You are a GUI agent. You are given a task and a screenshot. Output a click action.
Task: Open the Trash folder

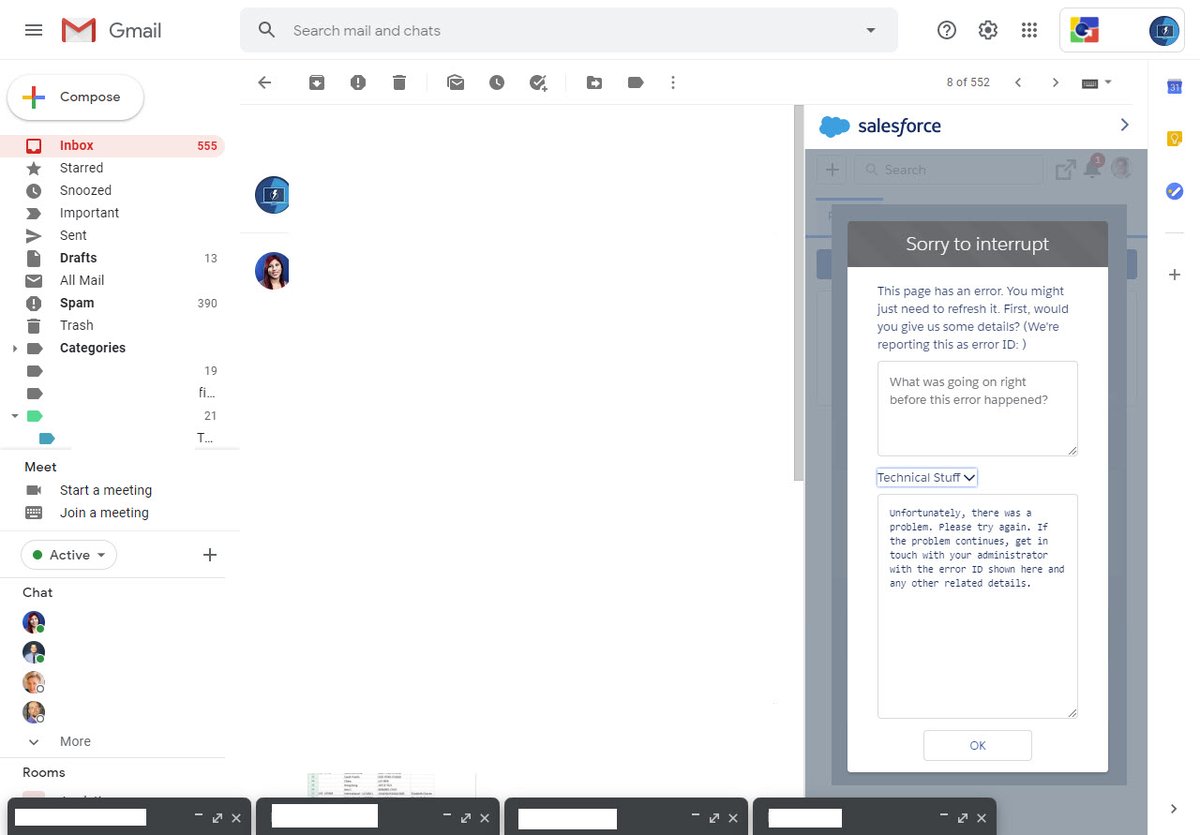(x=112, y=325)
